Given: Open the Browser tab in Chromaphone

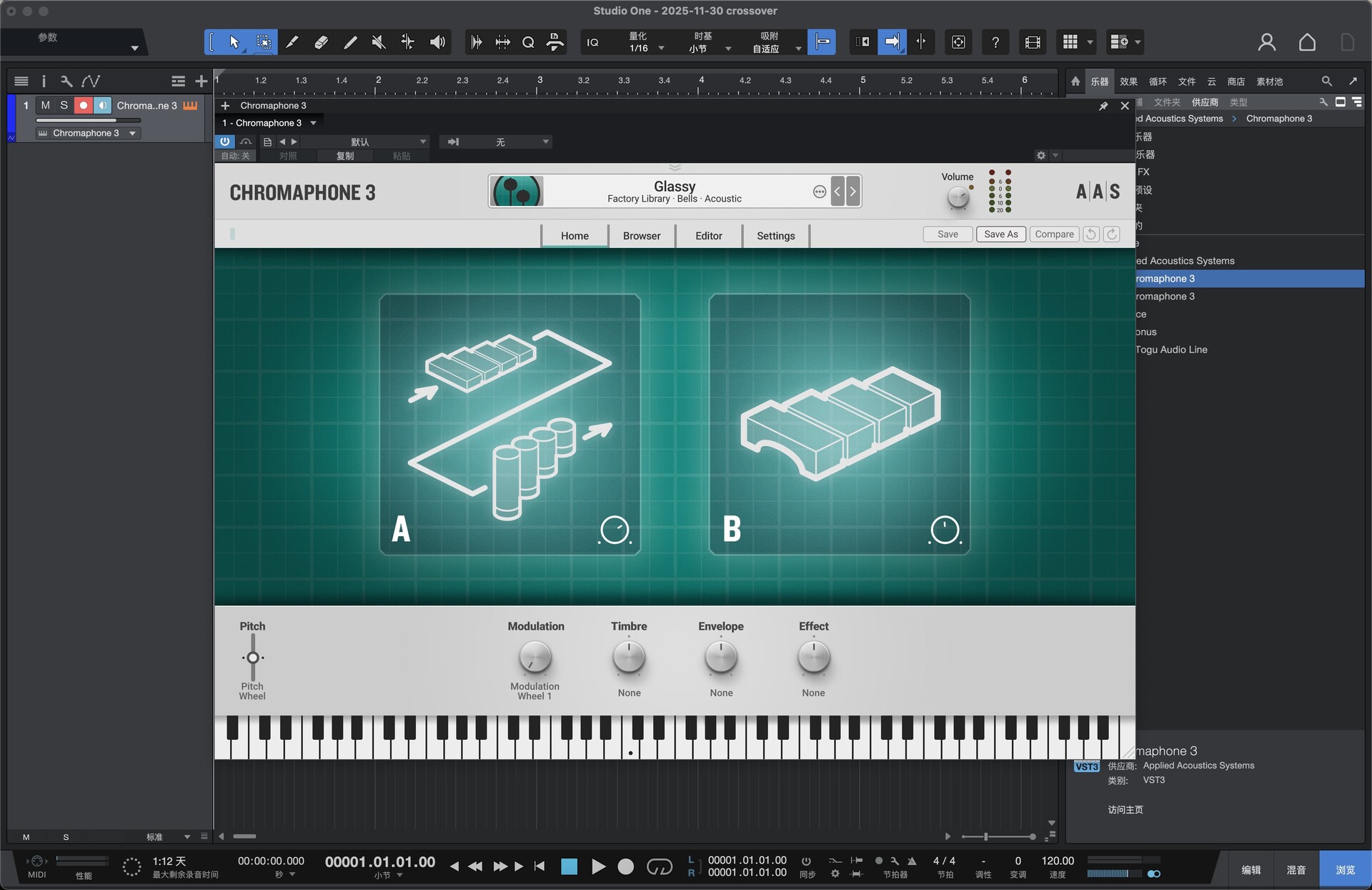Looking at the screenshot, I should [641, 235].
